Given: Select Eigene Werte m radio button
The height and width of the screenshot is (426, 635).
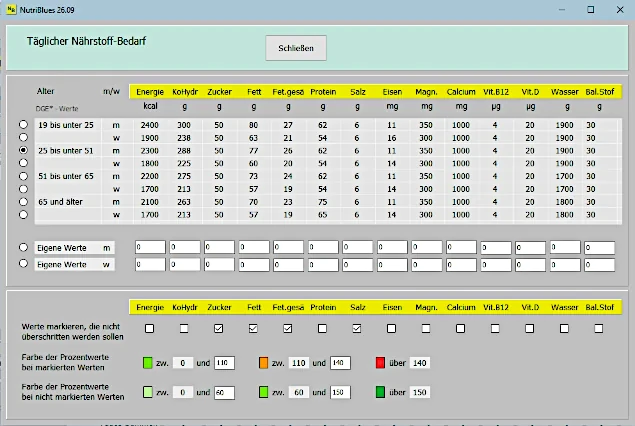Looking at the screenshot, I should tap(23, 247).
